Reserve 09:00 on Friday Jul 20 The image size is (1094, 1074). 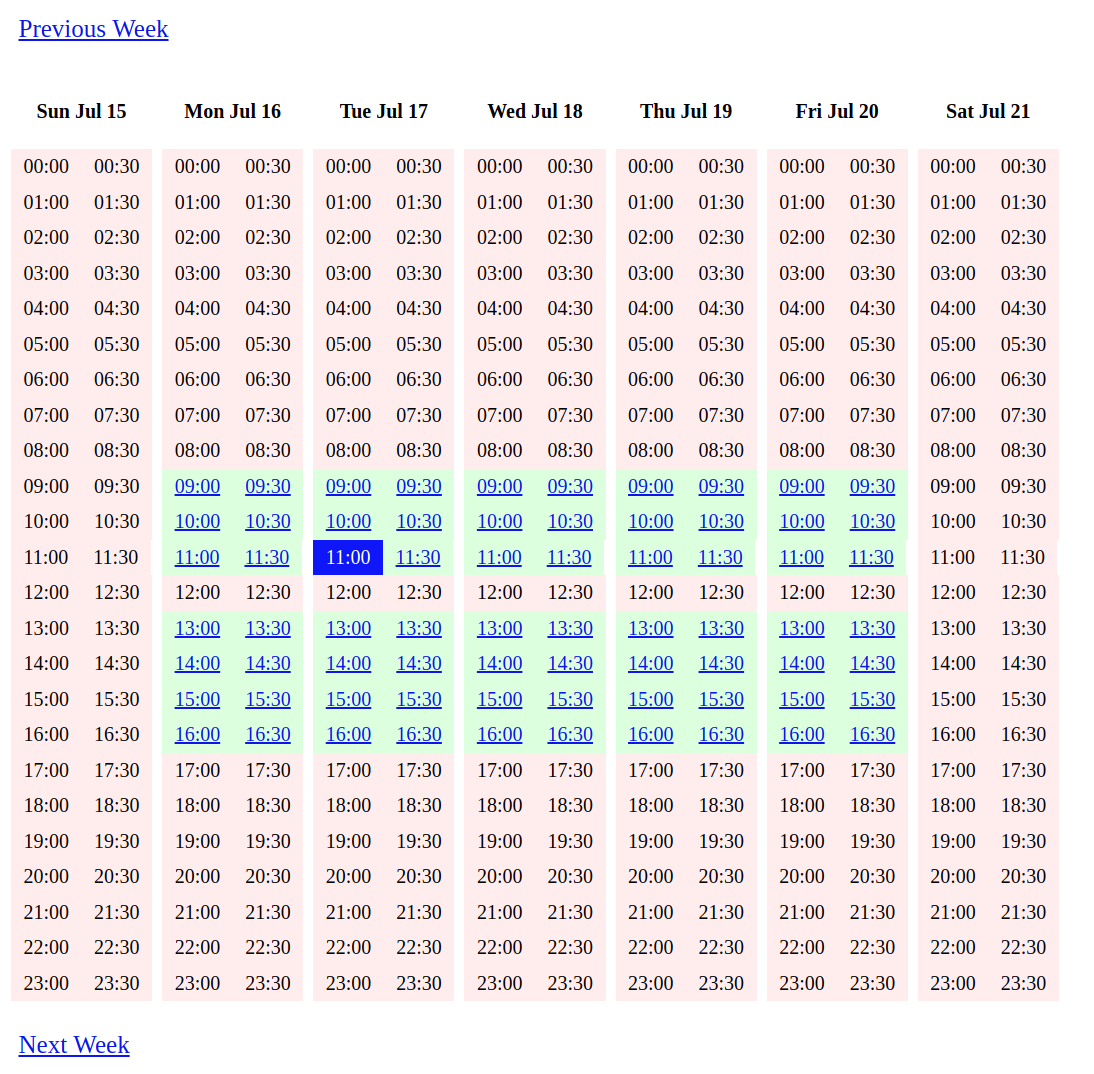click(801, 486)
